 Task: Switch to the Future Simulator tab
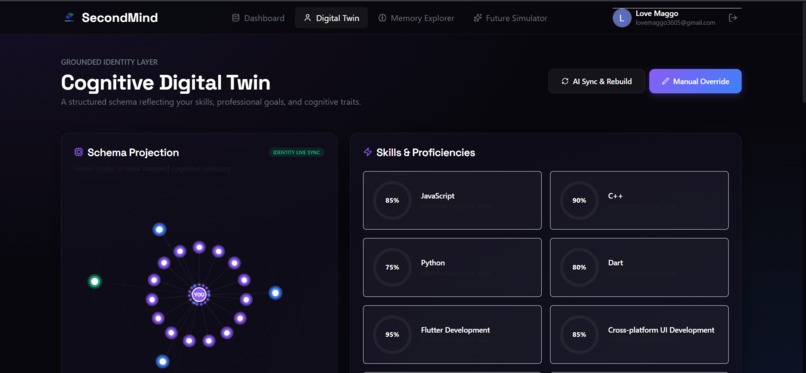pos(510,18)
